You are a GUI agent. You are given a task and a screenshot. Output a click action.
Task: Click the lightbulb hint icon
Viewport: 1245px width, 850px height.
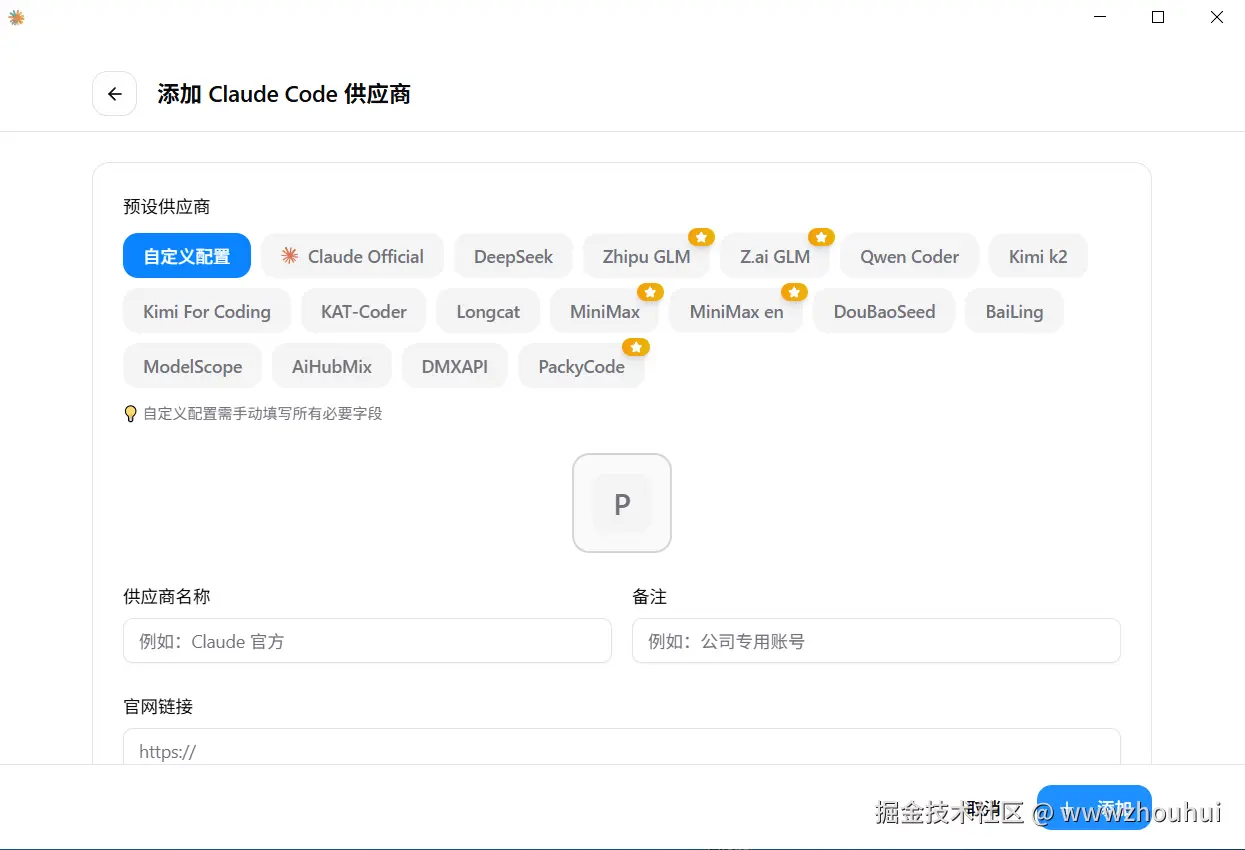coord(130,414)
